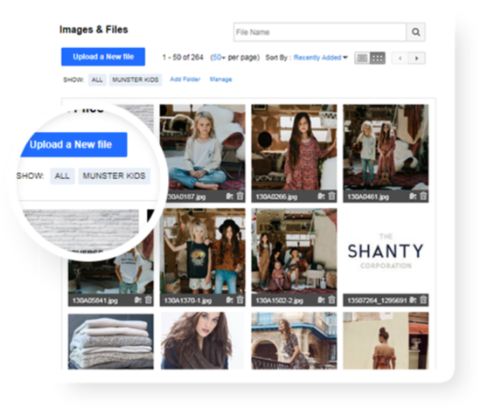Move 13507264_1295691 file to a folder
This screenshot has width=480, height=408.
coord(413,300)
